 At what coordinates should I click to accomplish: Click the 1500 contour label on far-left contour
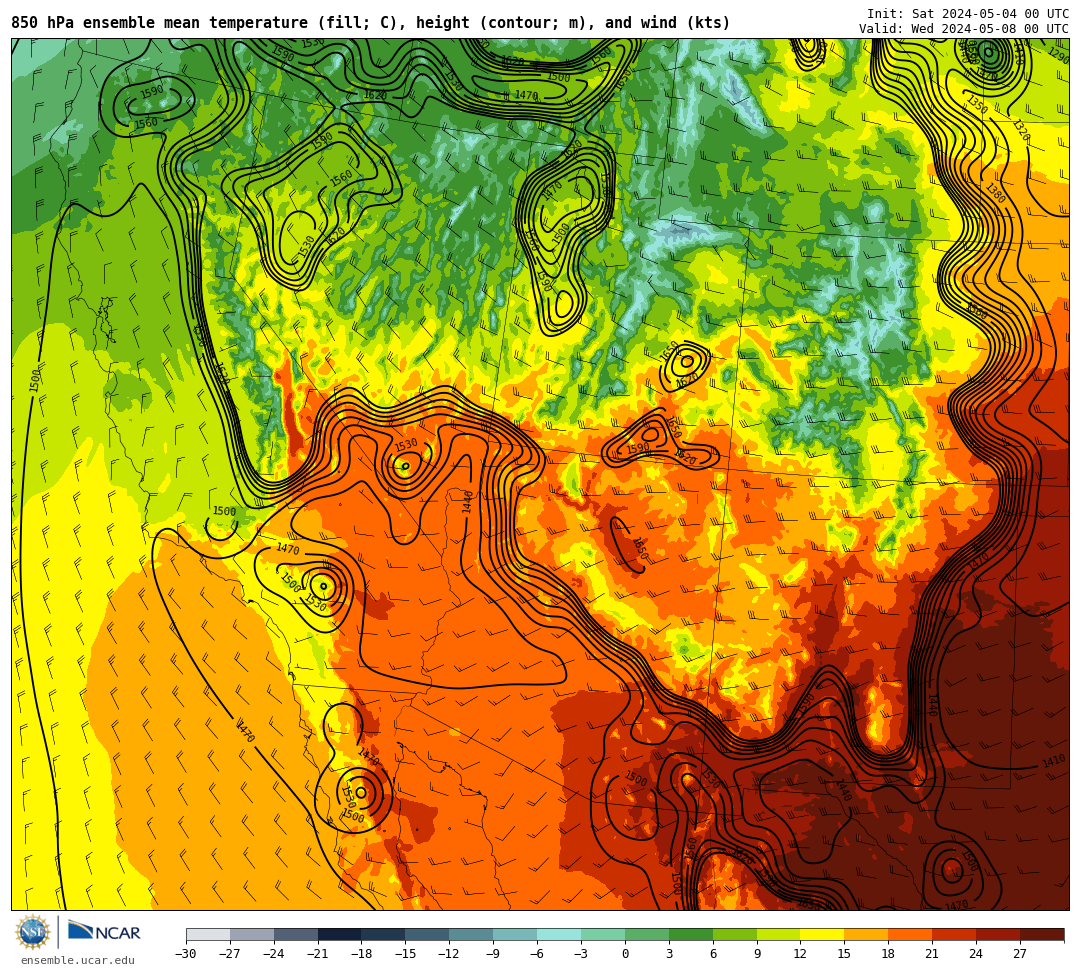coord(35,381)
